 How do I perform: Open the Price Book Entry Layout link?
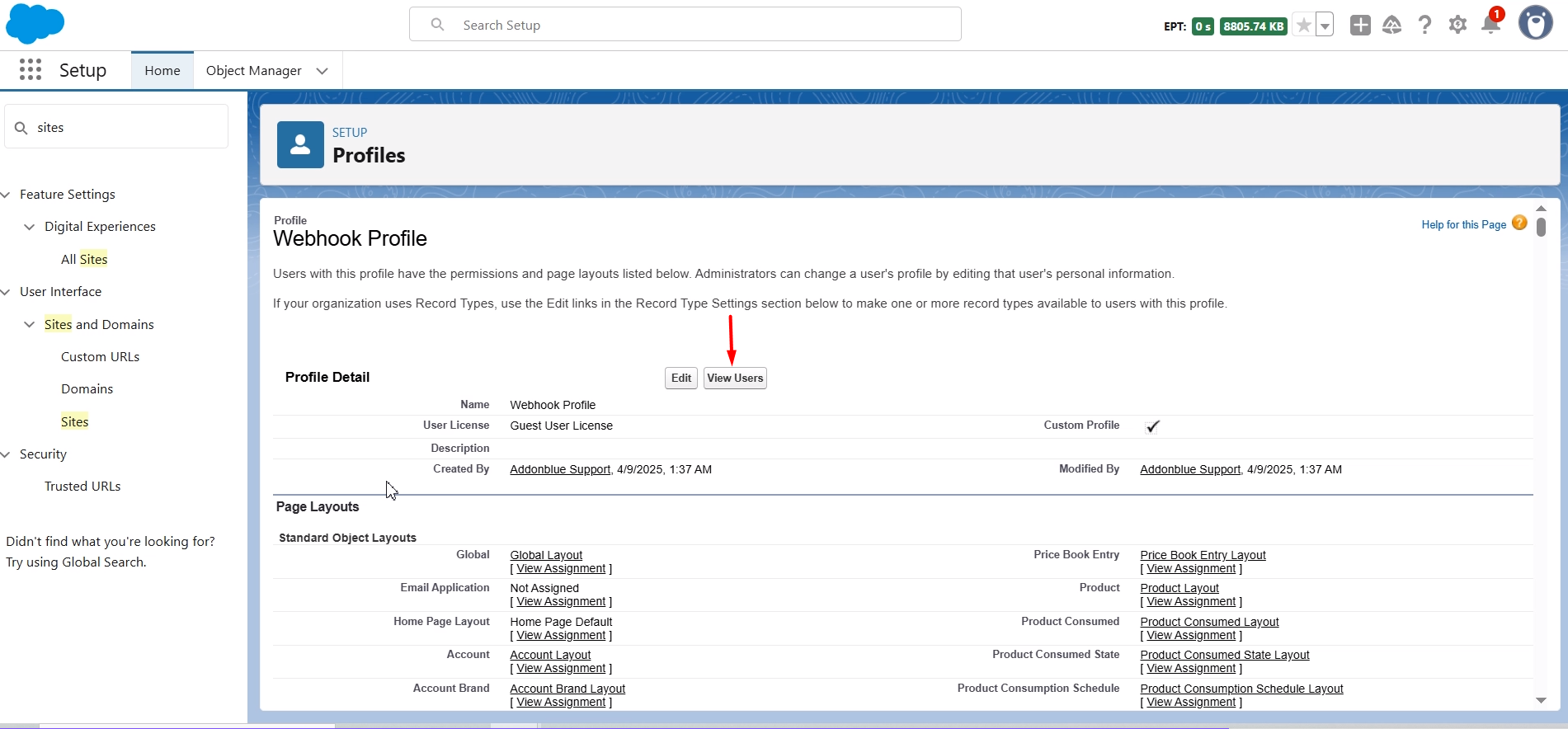pyautogui.click(x=1203, y=555)
